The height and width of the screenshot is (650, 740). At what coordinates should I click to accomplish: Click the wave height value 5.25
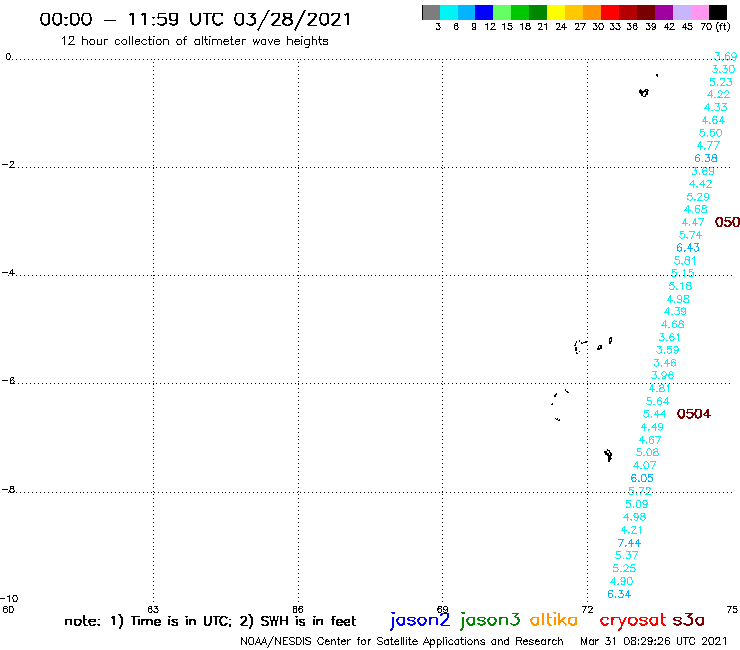(624, 568)
